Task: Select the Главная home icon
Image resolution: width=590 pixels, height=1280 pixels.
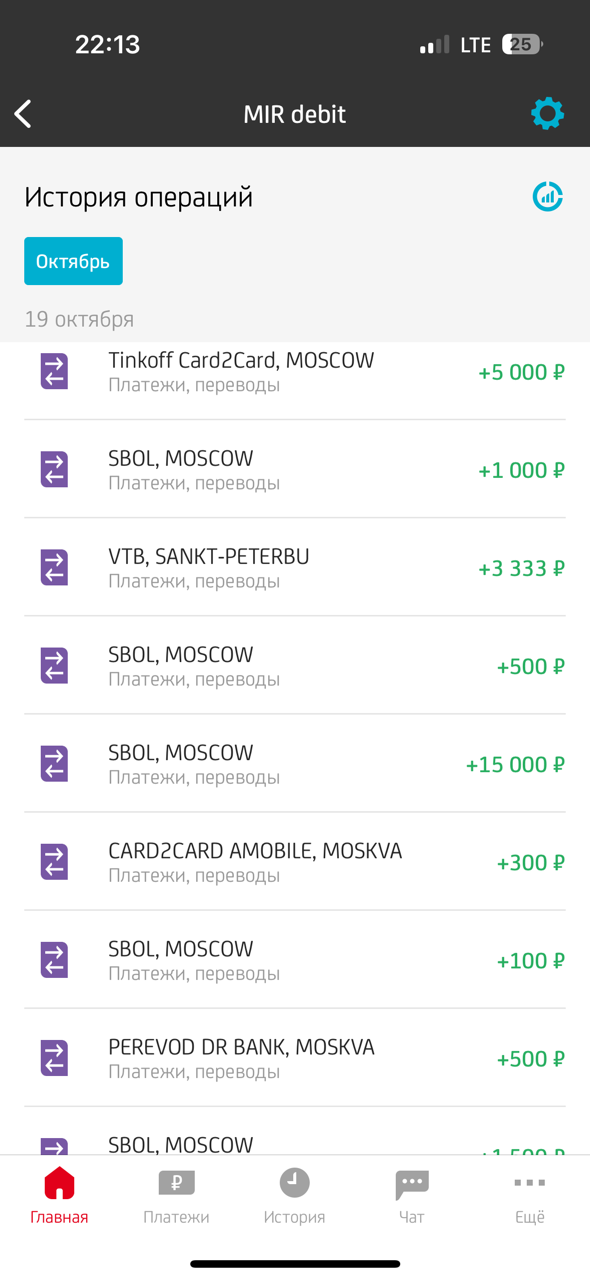Action: [x=59, y=1182]
